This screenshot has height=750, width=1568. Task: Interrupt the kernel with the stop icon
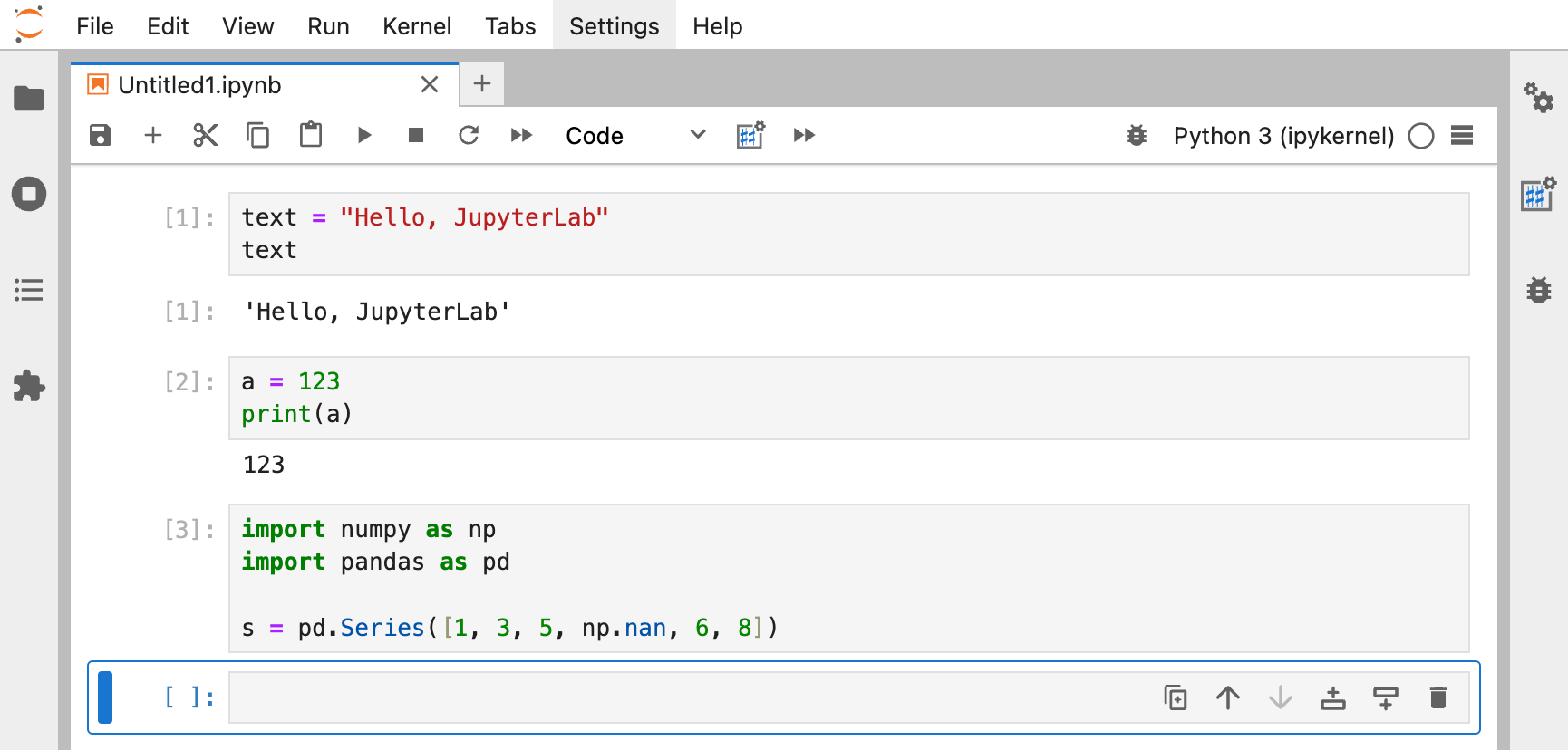(416, 136)
